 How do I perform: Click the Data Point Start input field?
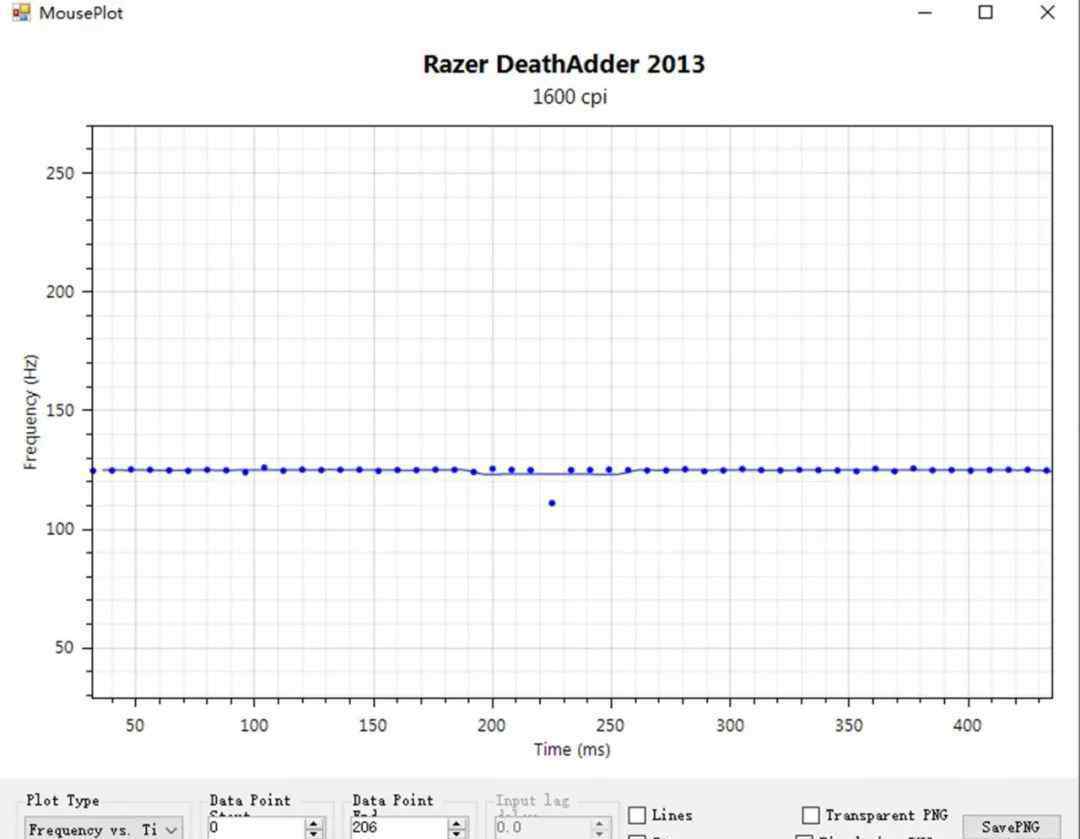point(256,827)
